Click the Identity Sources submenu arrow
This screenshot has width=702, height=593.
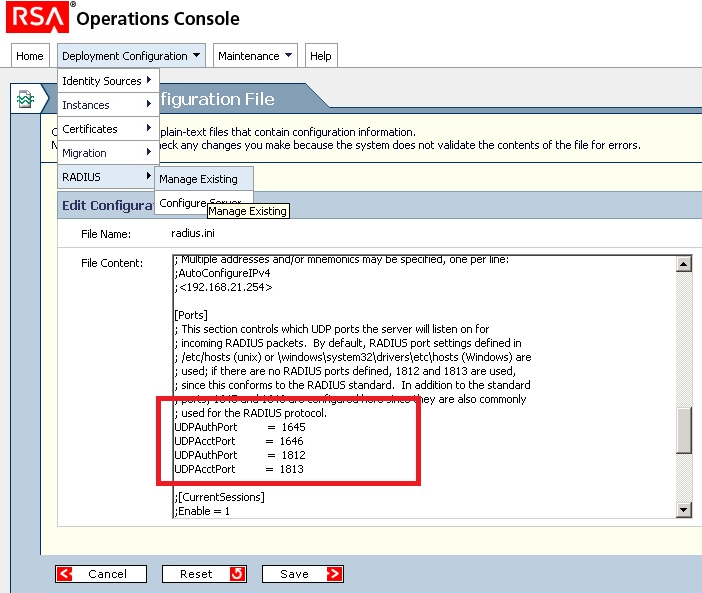point(149,80)
